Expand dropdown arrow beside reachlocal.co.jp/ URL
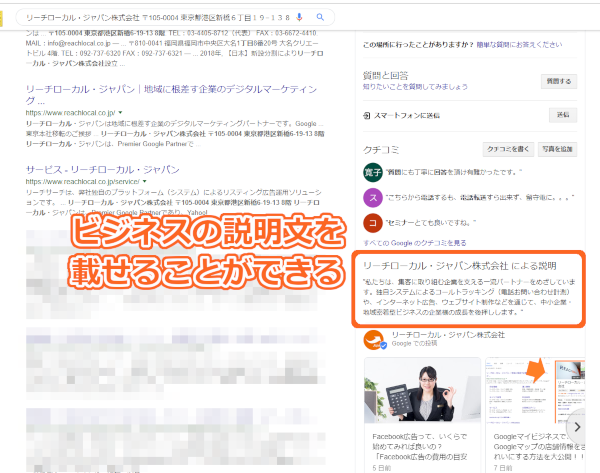This screenshot has height=473, width=600. pos(120,113)
